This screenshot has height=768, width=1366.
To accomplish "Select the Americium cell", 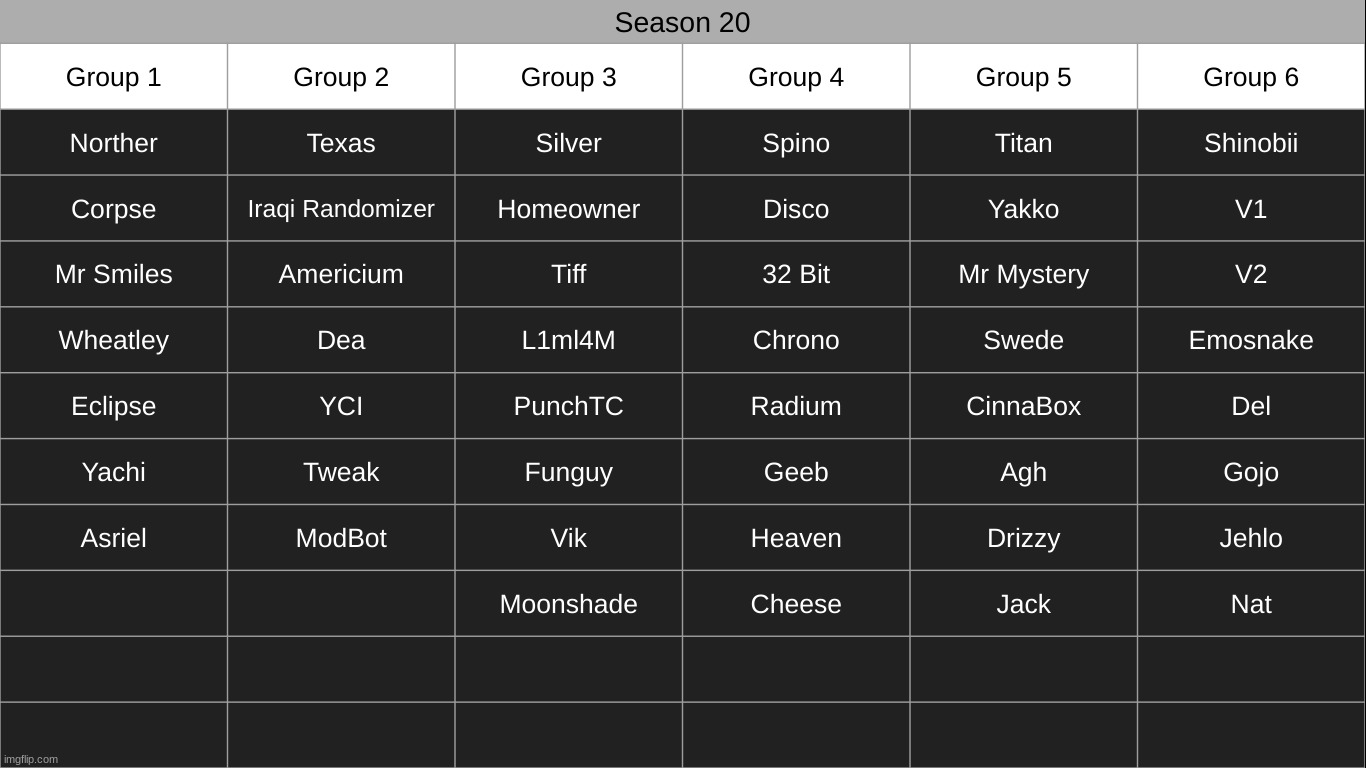I will point(341,274).
